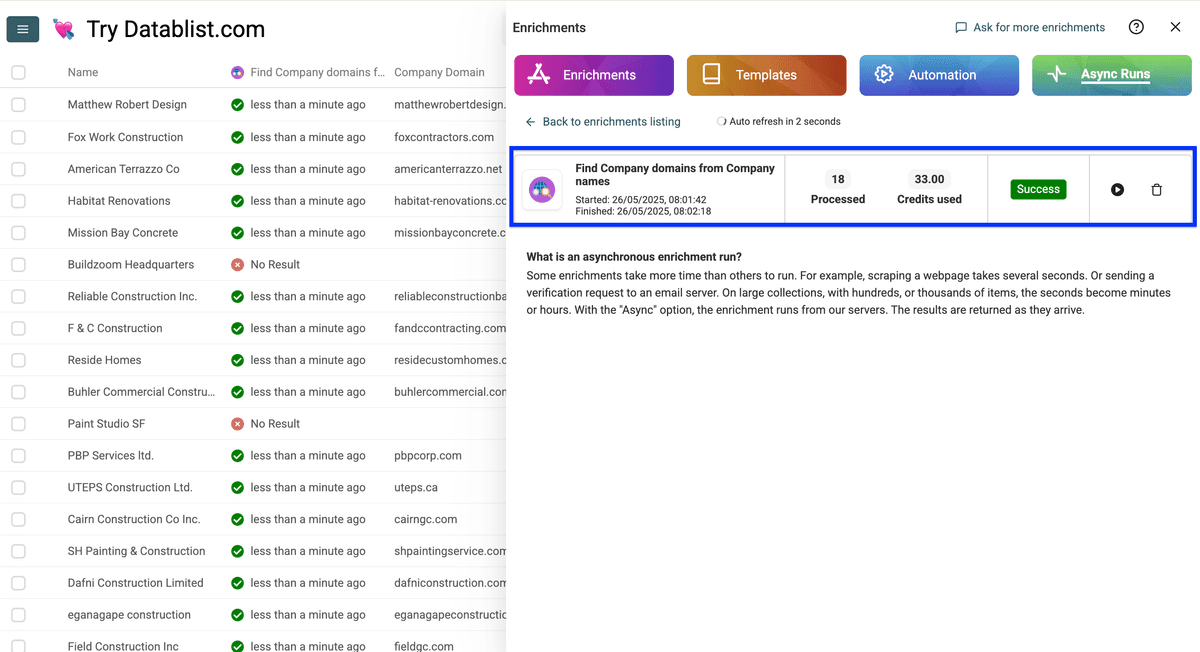The image size is (1200, 652).
Task: Click the Reliable Construction Inc. name cell
Action: (132, 297)
